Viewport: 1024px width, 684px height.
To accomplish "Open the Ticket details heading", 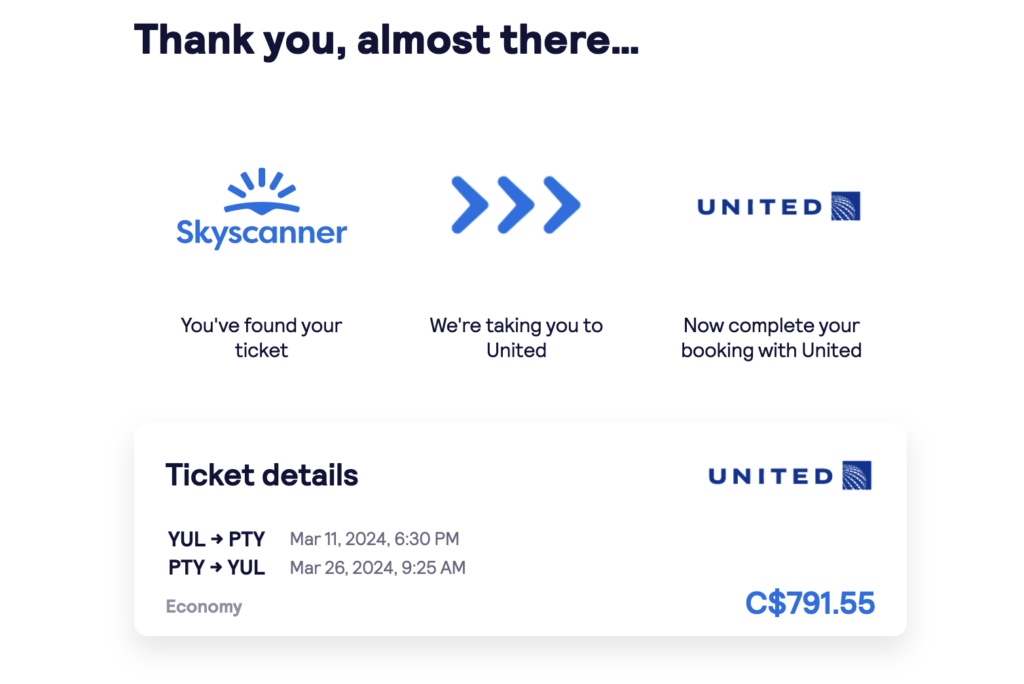I will point(261,475).
